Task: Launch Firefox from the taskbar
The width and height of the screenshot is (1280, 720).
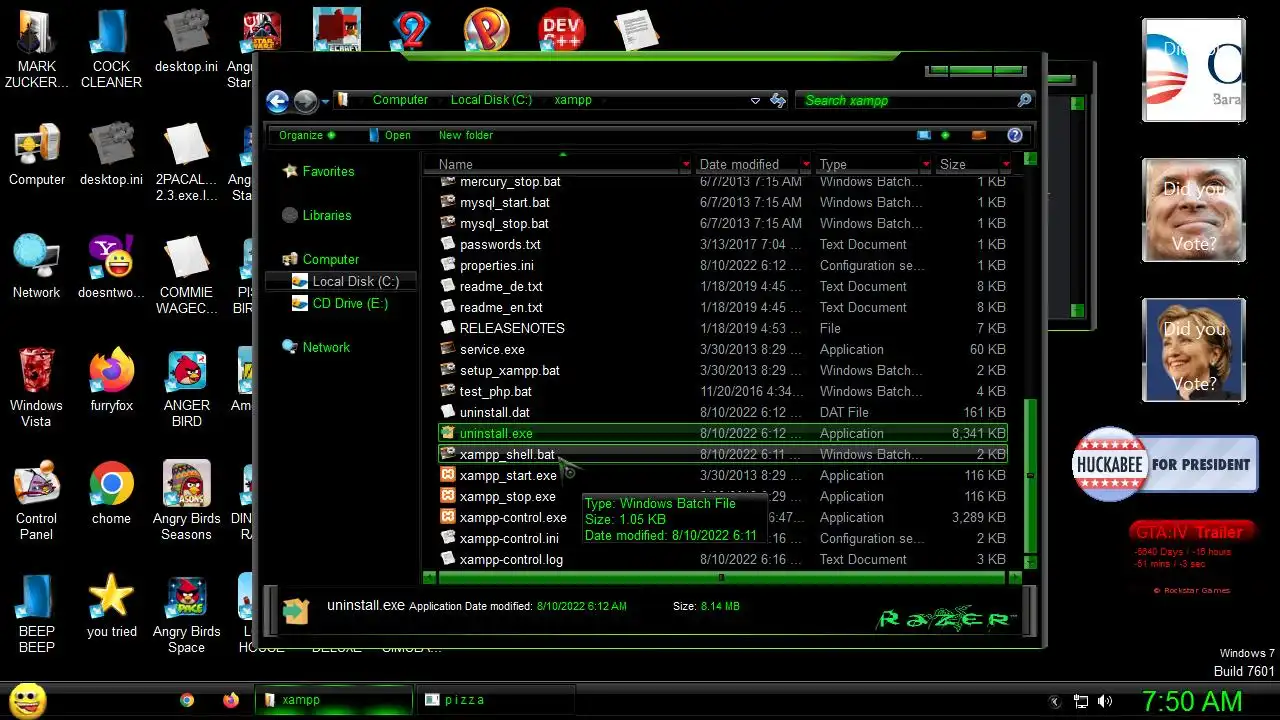Action: coord(231,700)
